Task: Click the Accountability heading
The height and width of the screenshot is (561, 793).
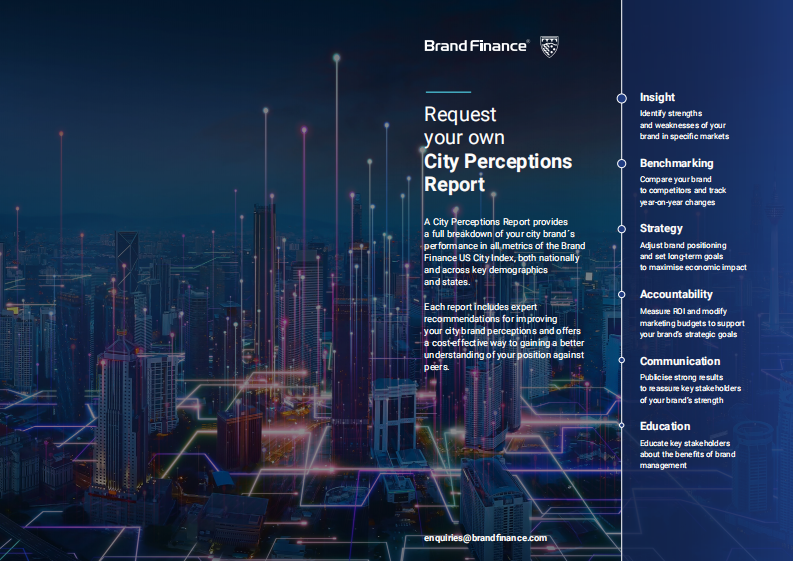Action: pyautogui.click(x=676, y=295)
